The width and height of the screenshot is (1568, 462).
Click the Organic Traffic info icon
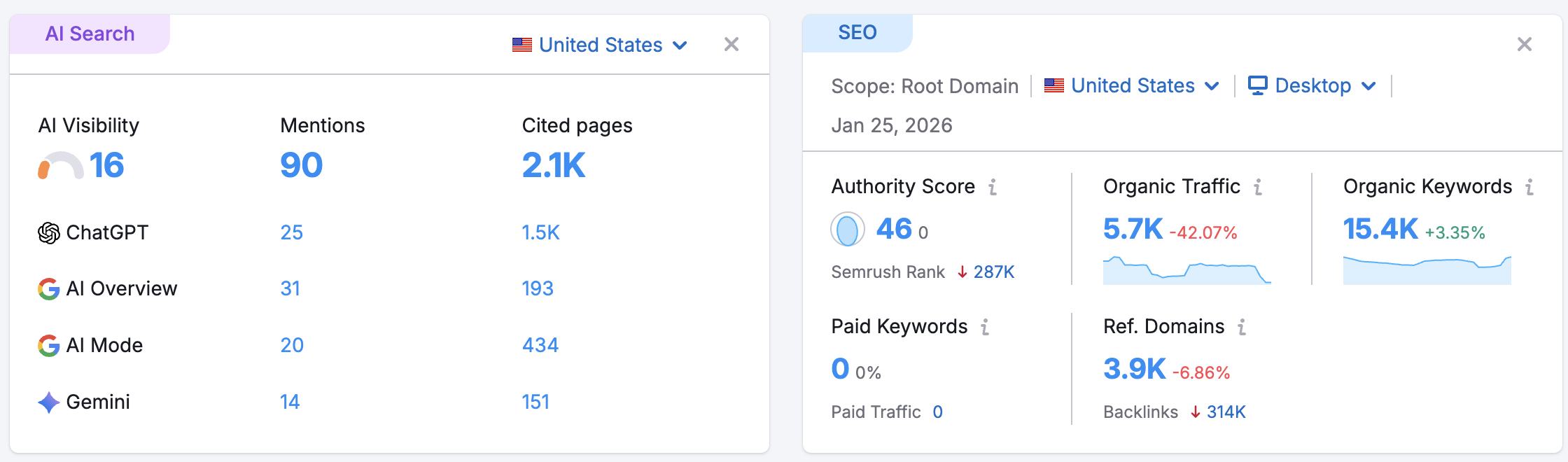click(1257, 187)
